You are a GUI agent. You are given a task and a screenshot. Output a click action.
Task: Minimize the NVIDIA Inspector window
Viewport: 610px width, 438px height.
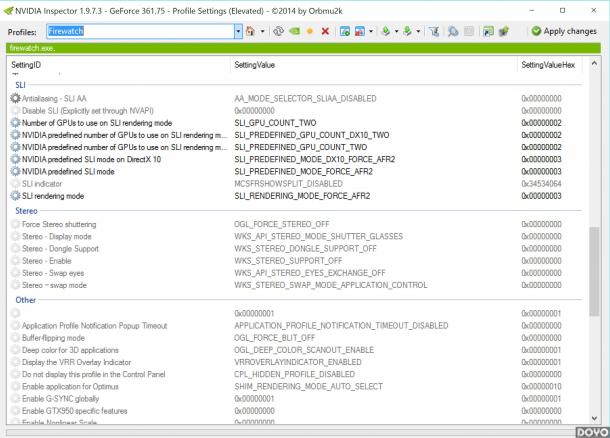click(x=532, y=11)
